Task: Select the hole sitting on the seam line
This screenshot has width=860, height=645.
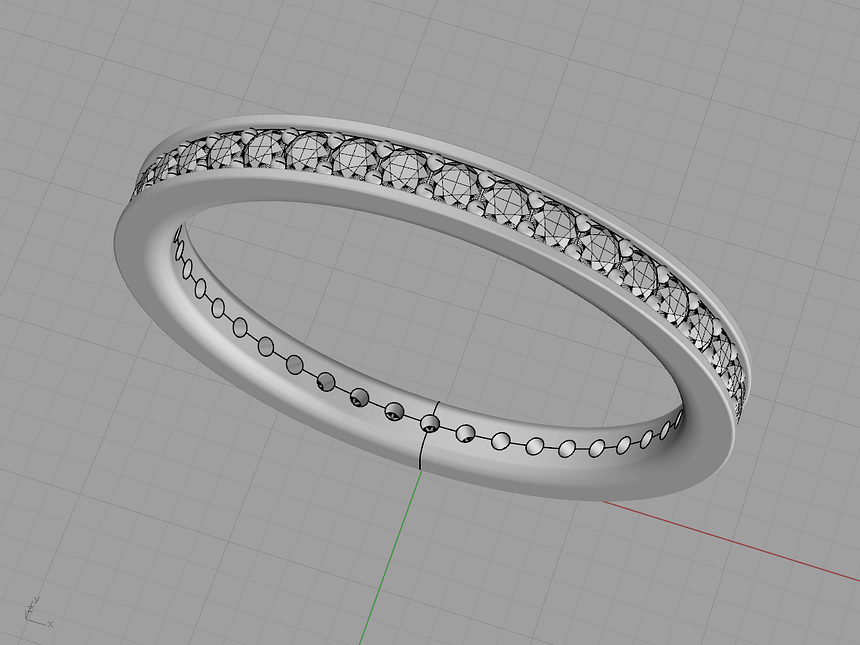Action: click(431, 421)
